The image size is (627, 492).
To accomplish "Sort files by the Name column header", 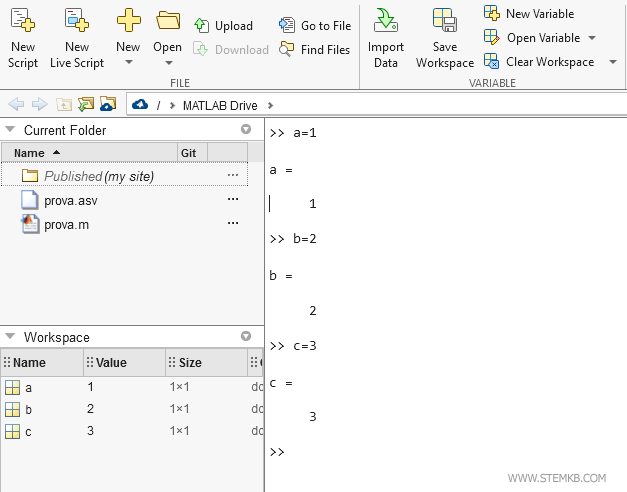I will pos(30,153).
